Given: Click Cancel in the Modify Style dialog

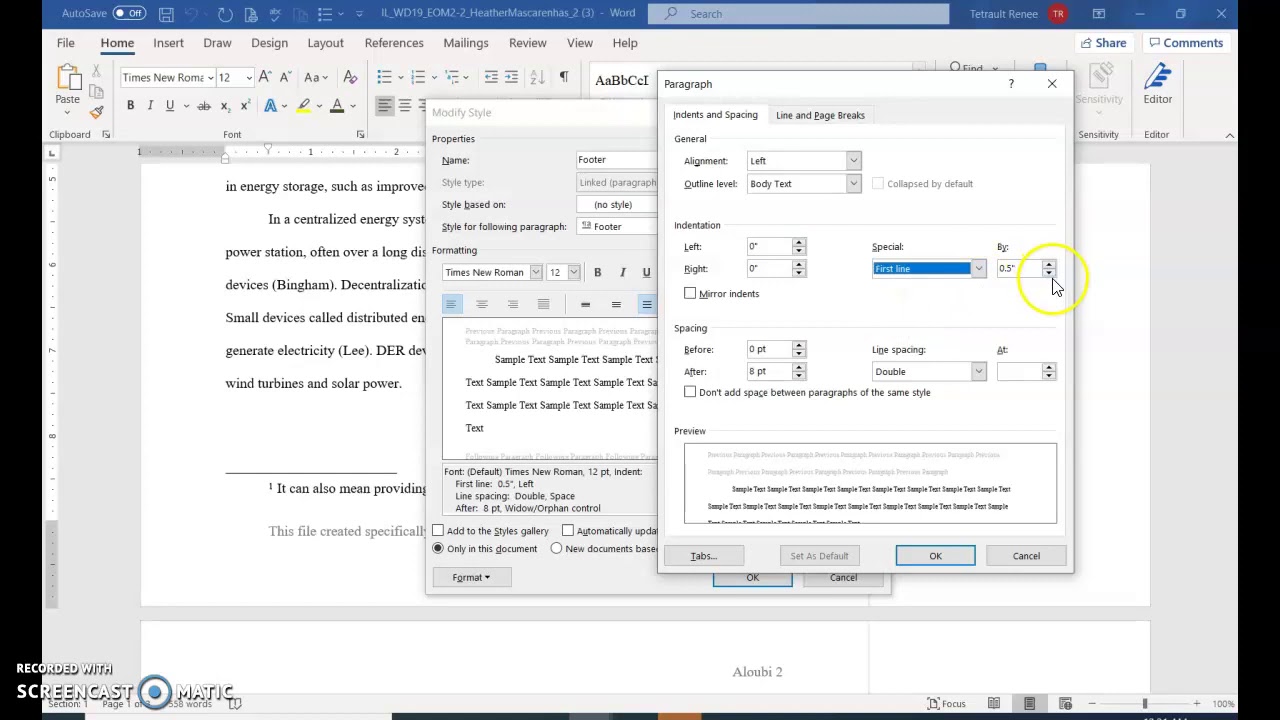Looking at the screenshot, I should [843, 577].
